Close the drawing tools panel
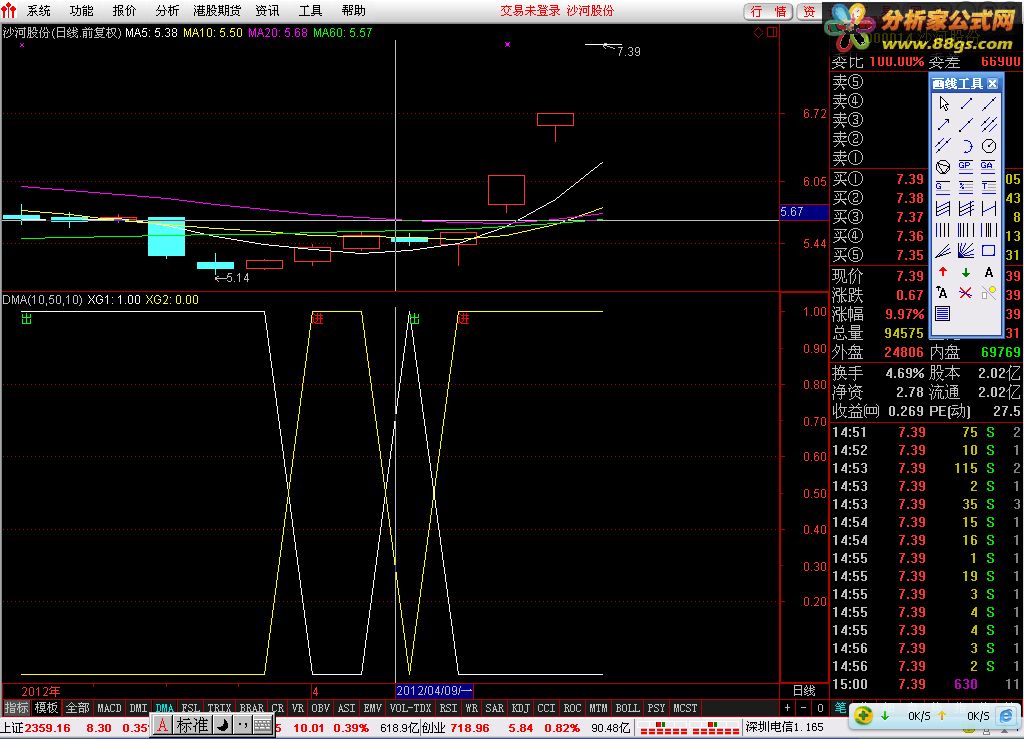1024x739 pixels. 993,84
